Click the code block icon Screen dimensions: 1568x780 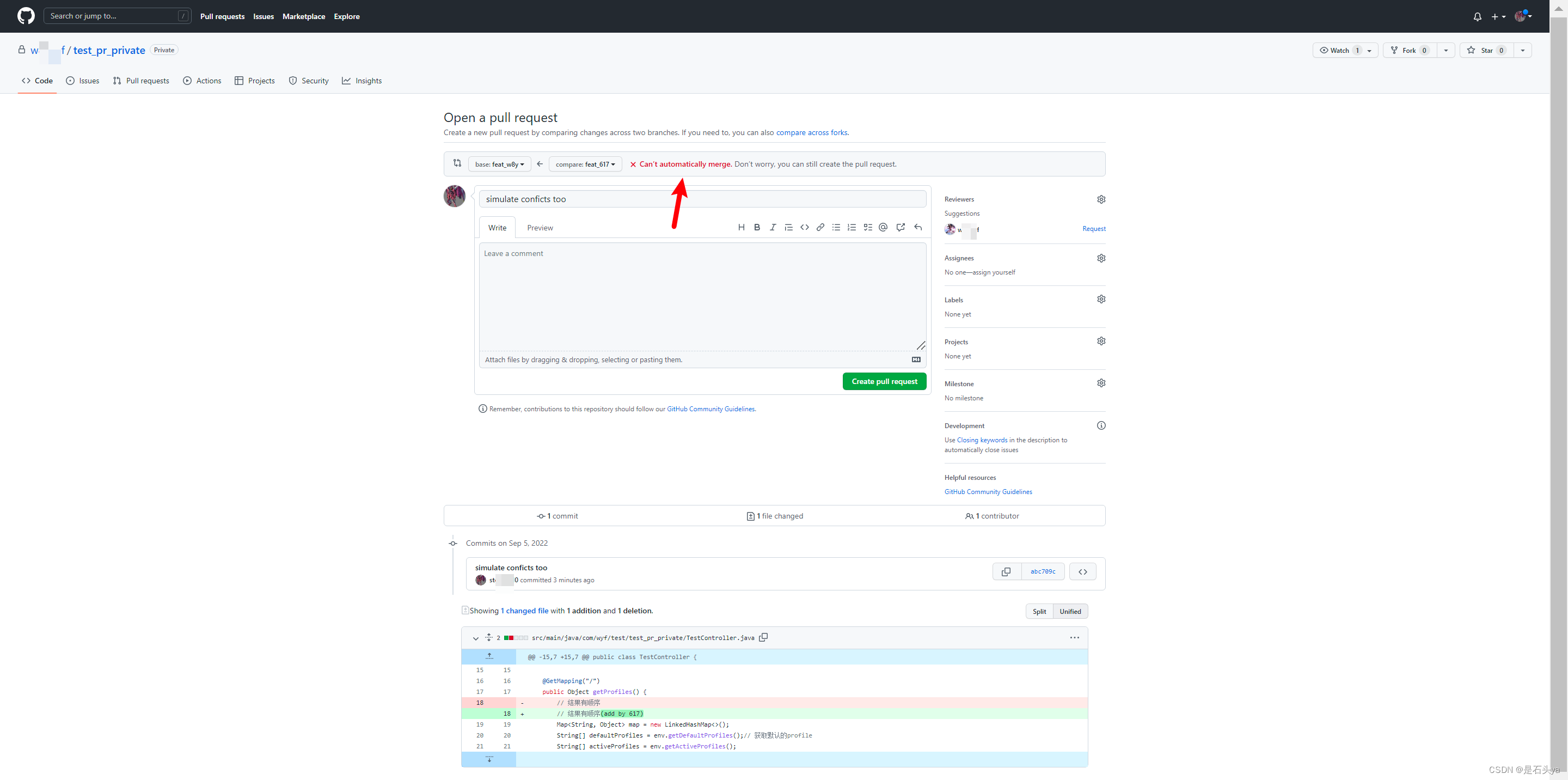click(804, 227)
